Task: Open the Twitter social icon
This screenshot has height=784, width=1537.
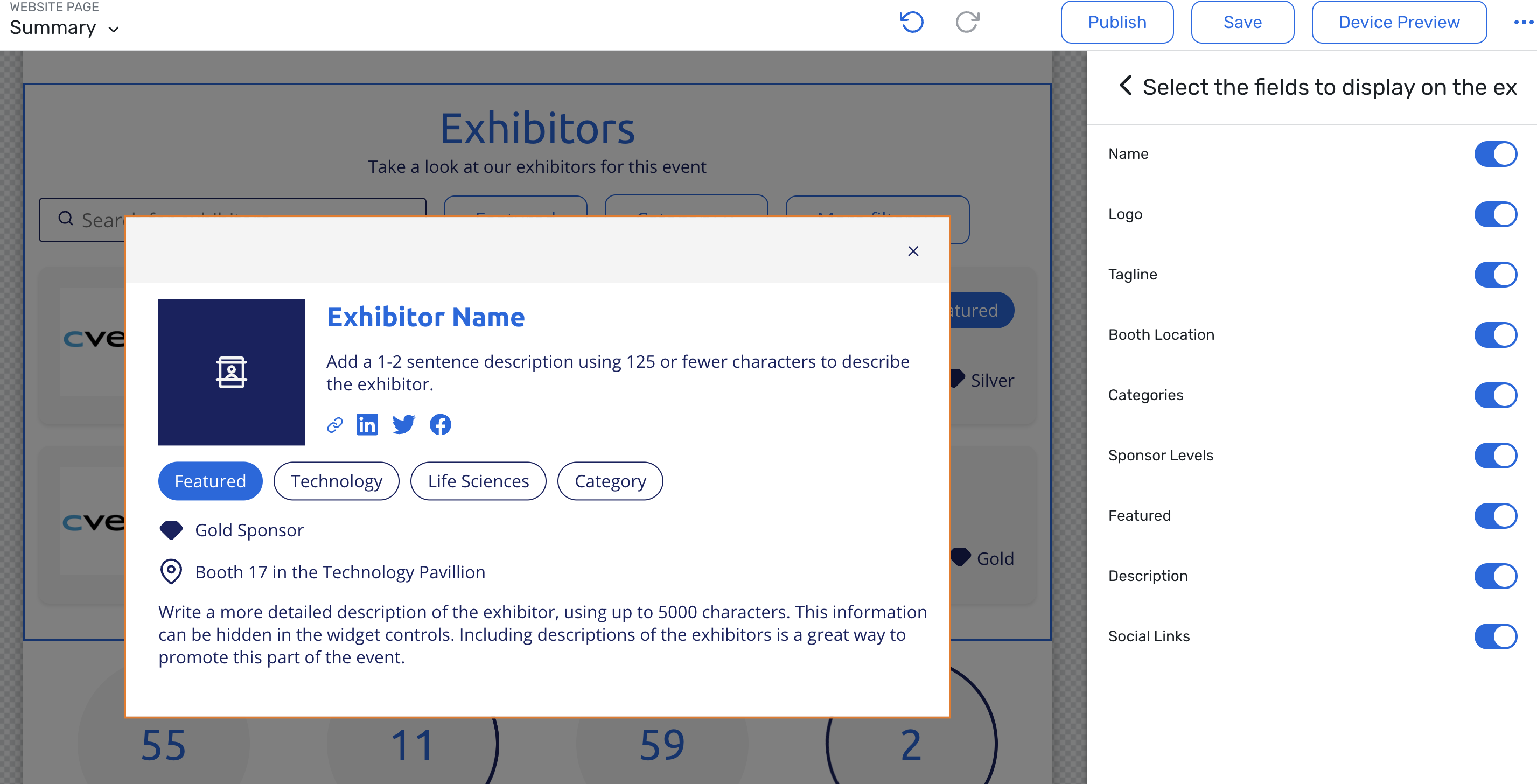Action: click(404, 425)
